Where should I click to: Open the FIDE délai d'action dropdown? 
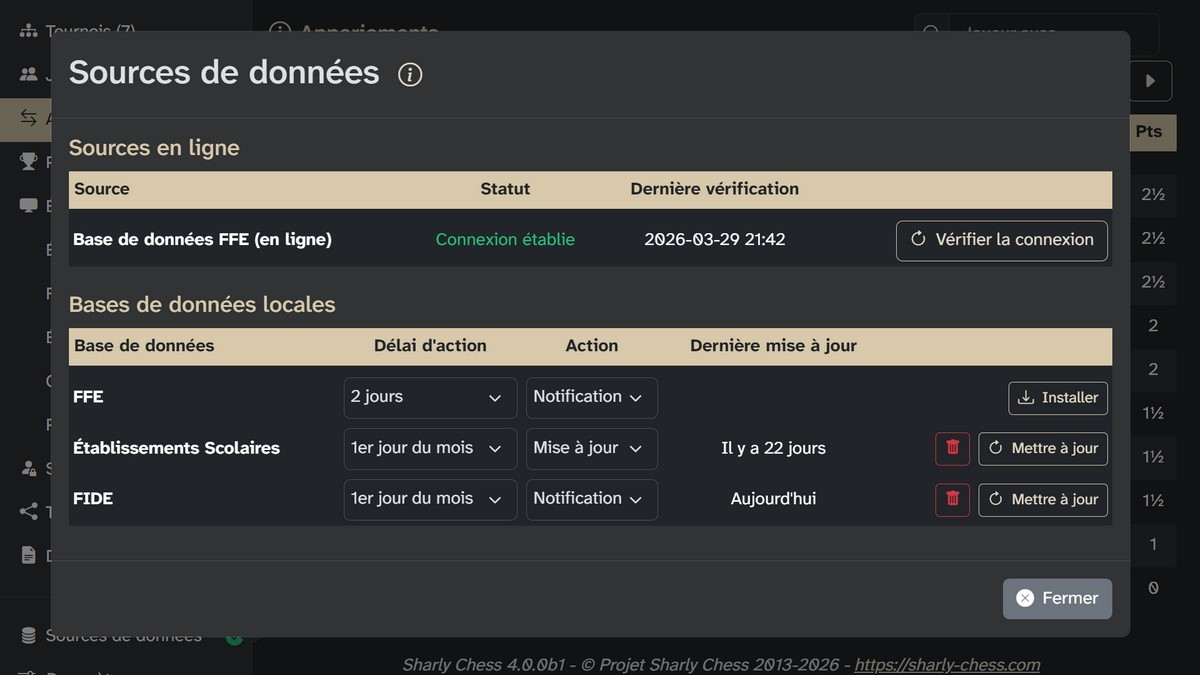[429, 499]
